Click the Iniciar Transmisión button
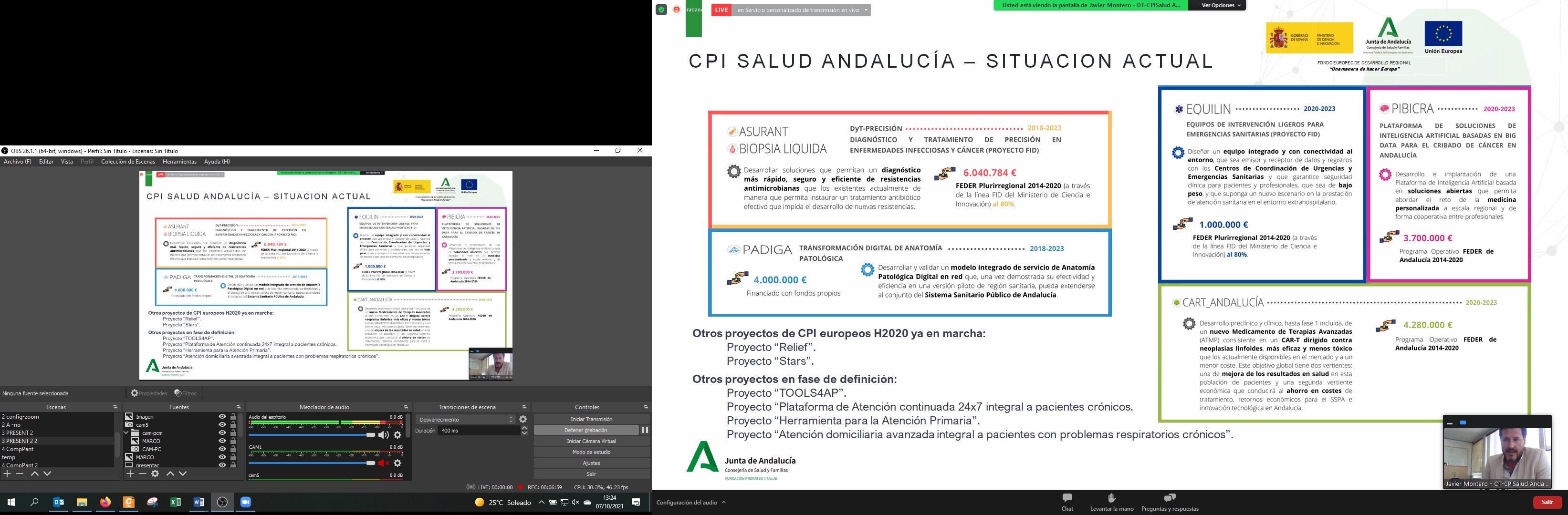 pyautogui.click(x=591, y=419)
